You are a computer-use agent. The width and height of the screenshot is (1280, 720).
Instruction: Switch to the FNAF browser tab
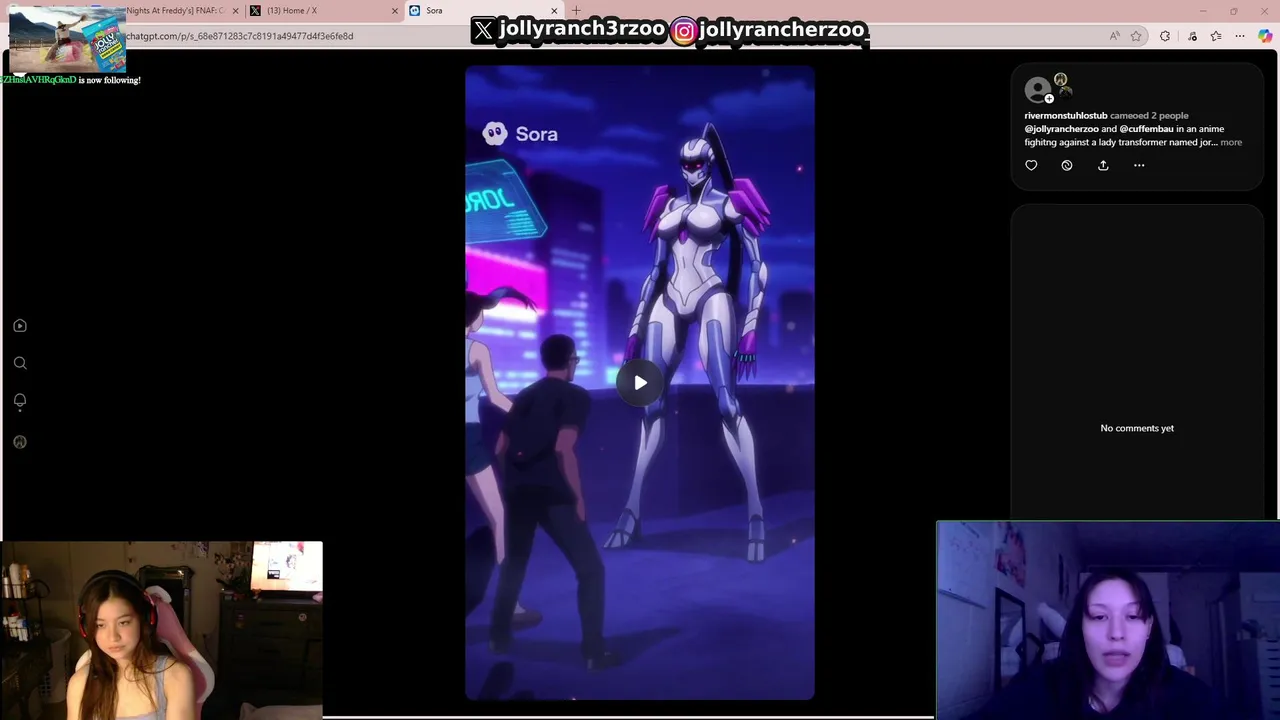tap(175, 11)
